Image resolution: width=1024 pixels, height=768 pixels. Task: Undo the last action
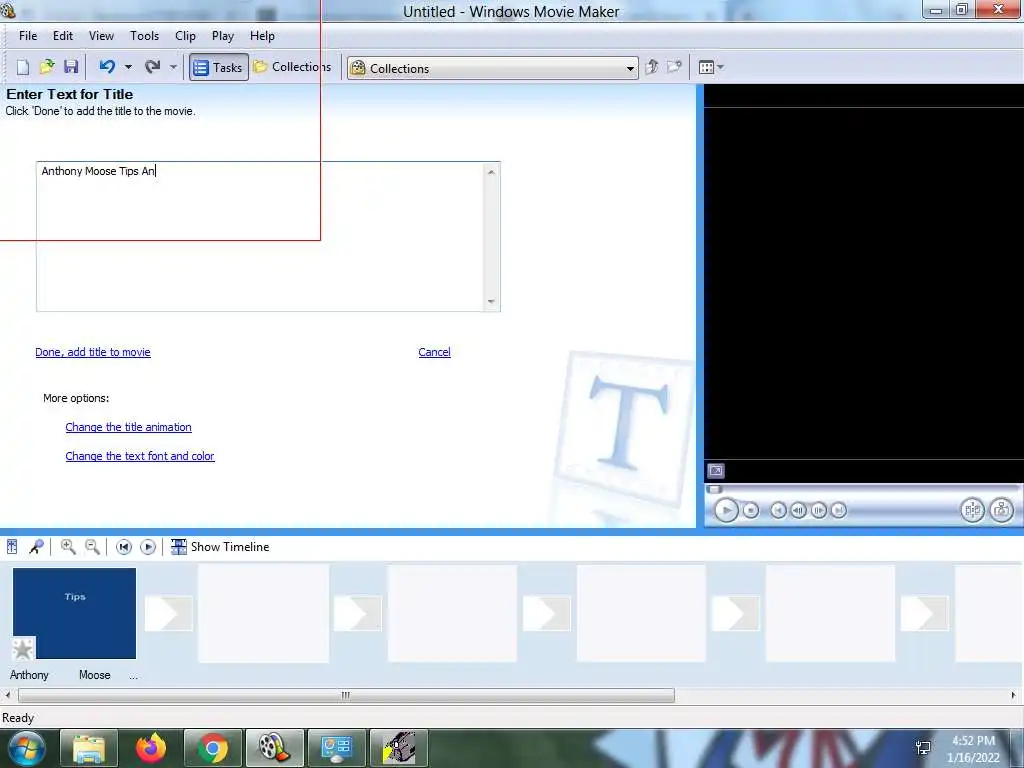click(107, 67)
